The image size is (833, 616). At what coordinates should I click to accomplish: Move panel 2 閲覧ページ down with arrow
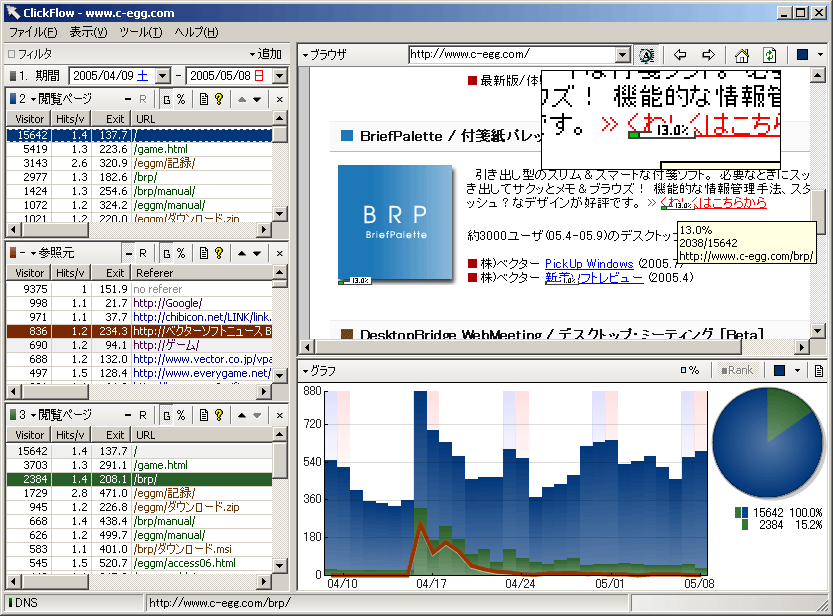[x=257, y=99]
